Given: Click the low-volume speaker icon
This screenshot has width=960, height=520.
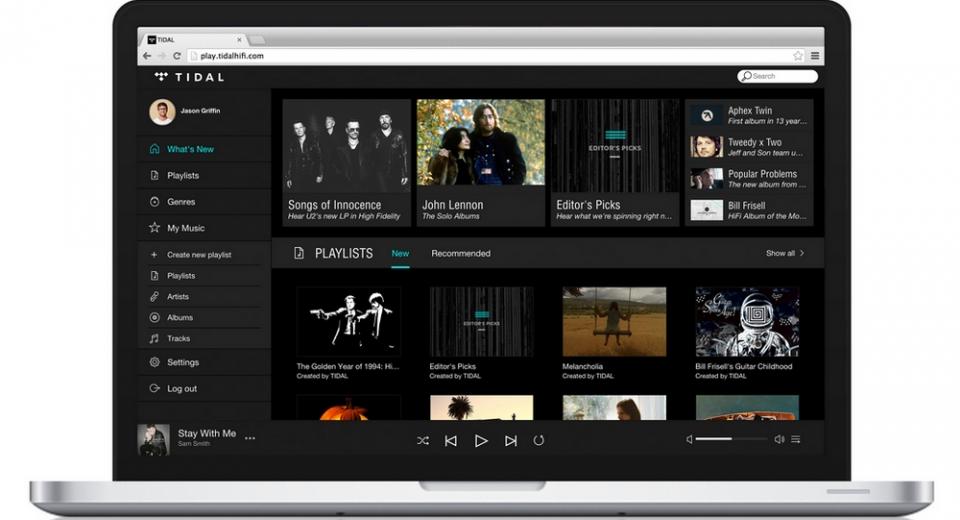Looking at the screenshot, I should point(689,439).
